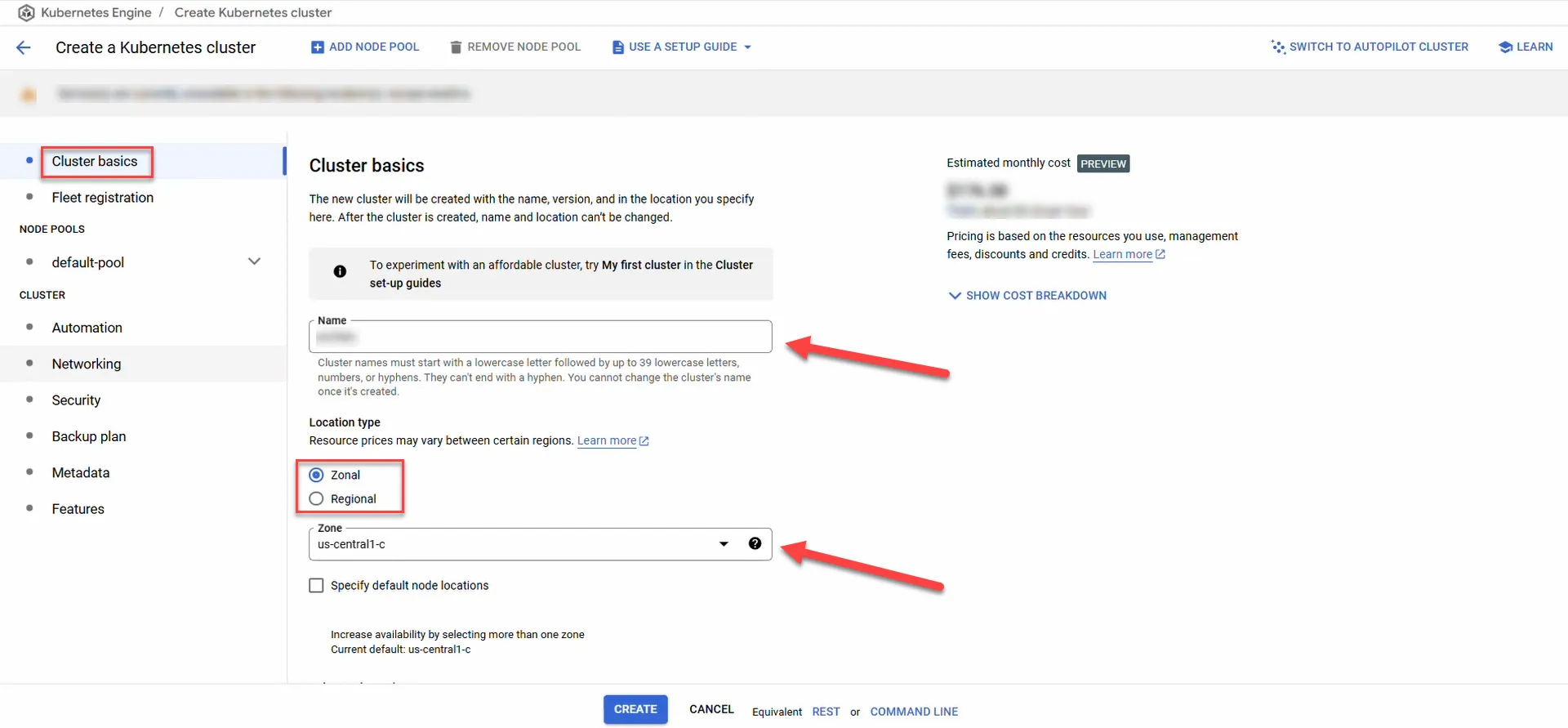
Task: Click external link icon beside Location type Learn more
Action: pyautogui.click(x=644, y=440)
